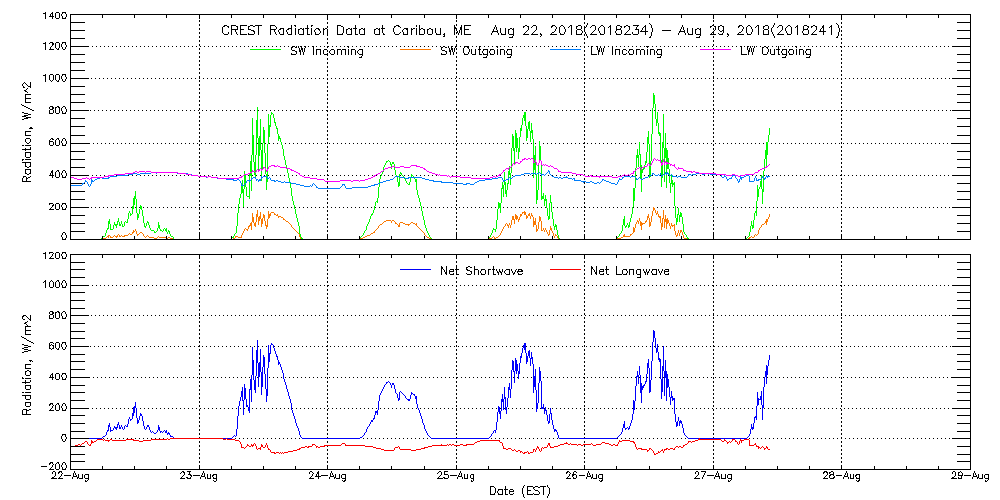The width and height of the screenshot is (1000, 500).
Task: Select the 27-Aug date tick label
Action: coord(713,477)
